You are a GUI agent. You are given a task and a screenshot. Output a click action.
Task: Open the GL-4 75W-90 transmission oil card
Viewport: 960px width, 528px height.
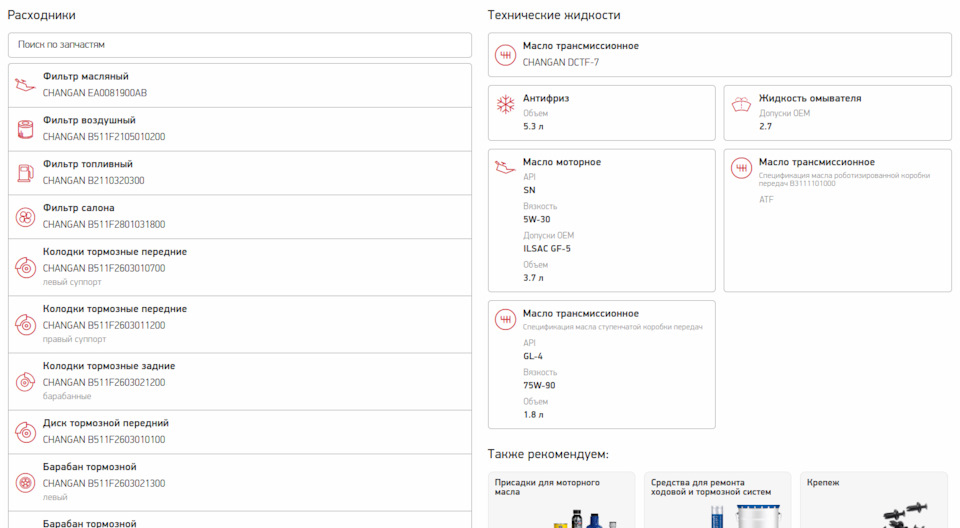tap(601, 364)
